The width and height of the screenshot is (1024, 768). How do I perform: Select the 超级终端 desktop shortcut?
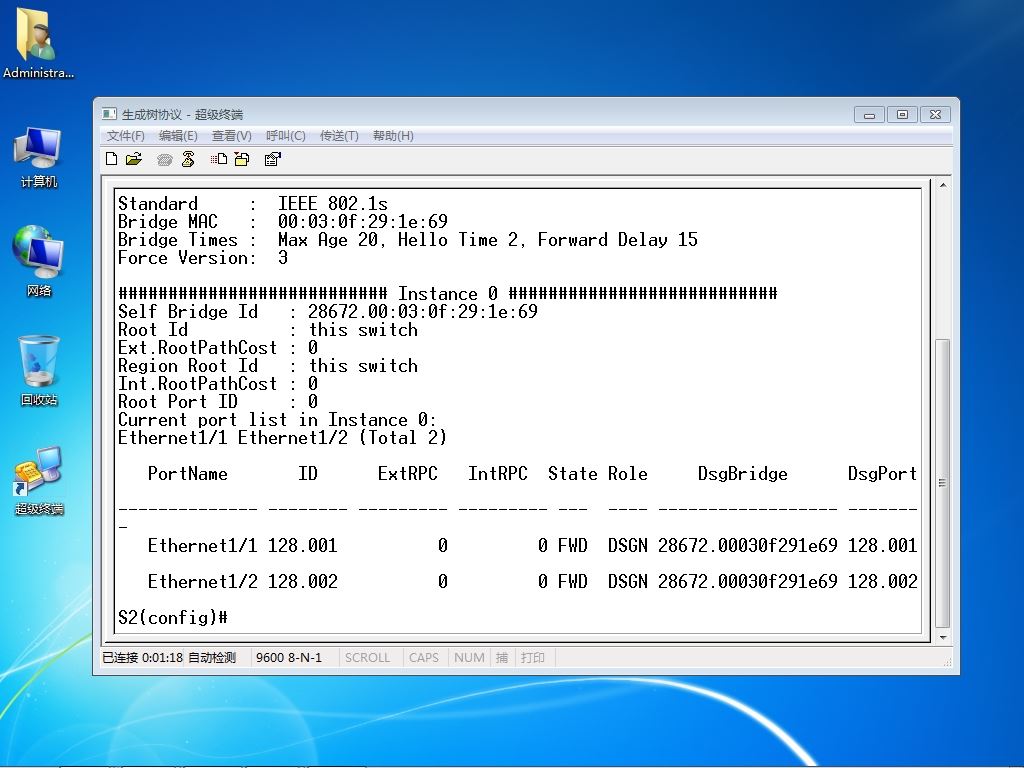tap(39, 480)
